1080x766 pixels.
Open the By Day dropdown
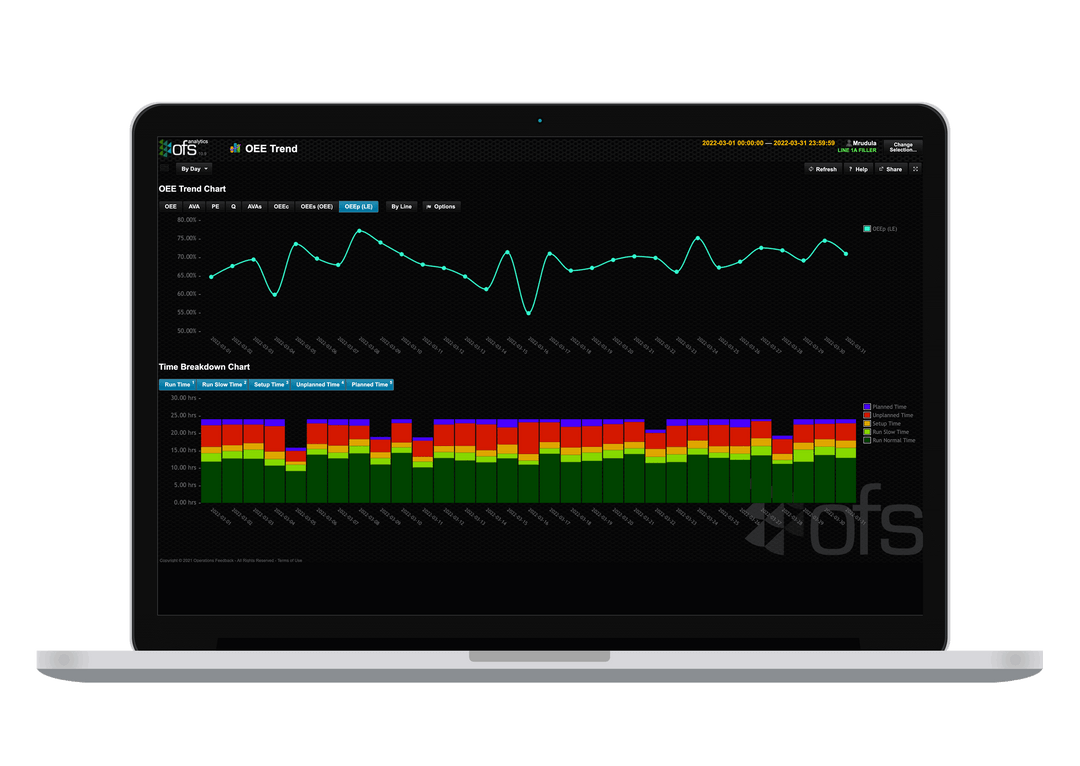click(x=193, y=168)
